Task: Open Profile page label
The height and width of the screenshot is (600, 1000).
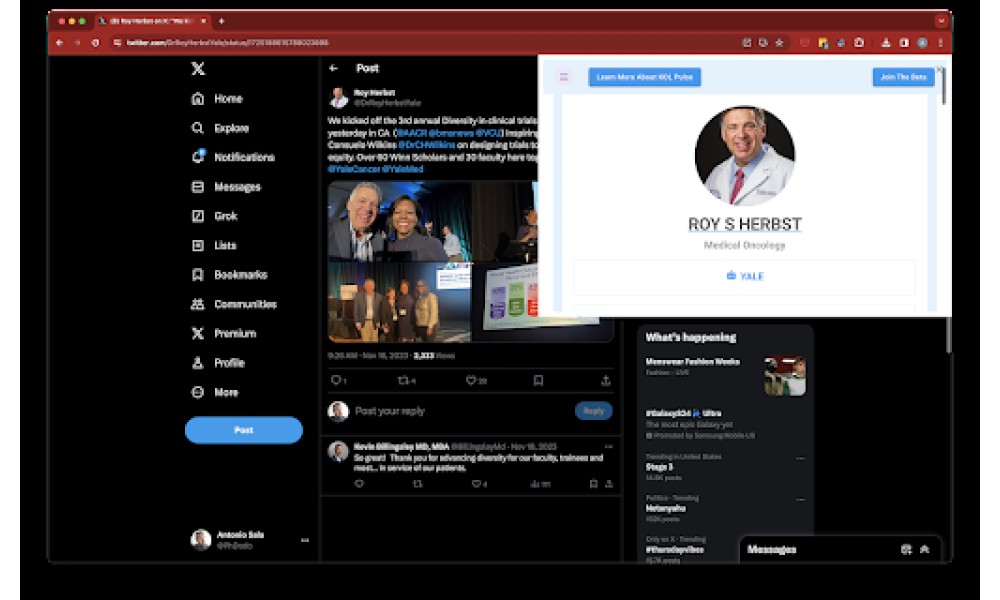Action: (x=229, y=363)
